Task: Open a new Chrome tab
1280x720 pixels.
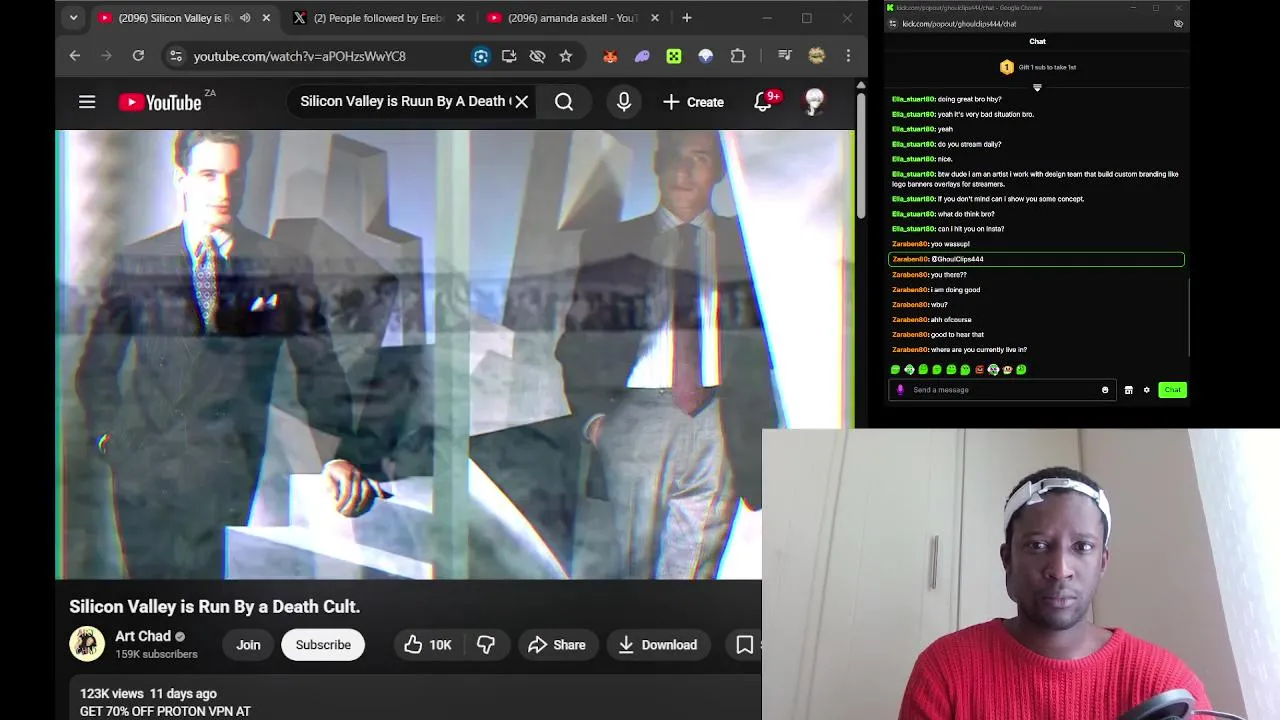Action: point(686,18)
